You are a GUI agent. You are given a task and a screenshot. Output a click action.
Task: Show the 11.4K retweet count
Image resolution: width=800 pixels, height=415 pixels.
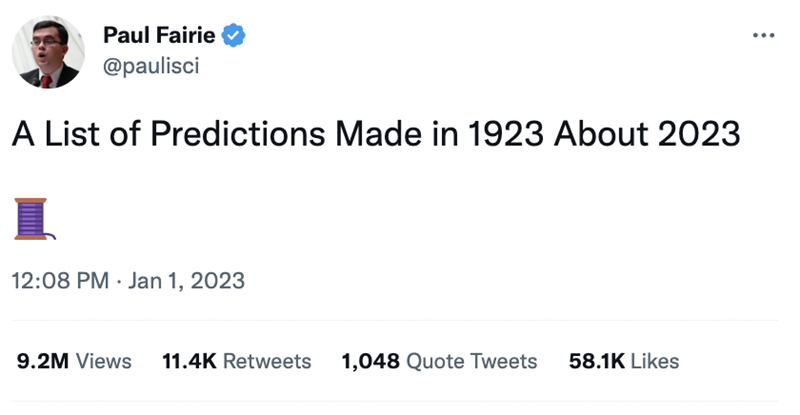(189, 361)
